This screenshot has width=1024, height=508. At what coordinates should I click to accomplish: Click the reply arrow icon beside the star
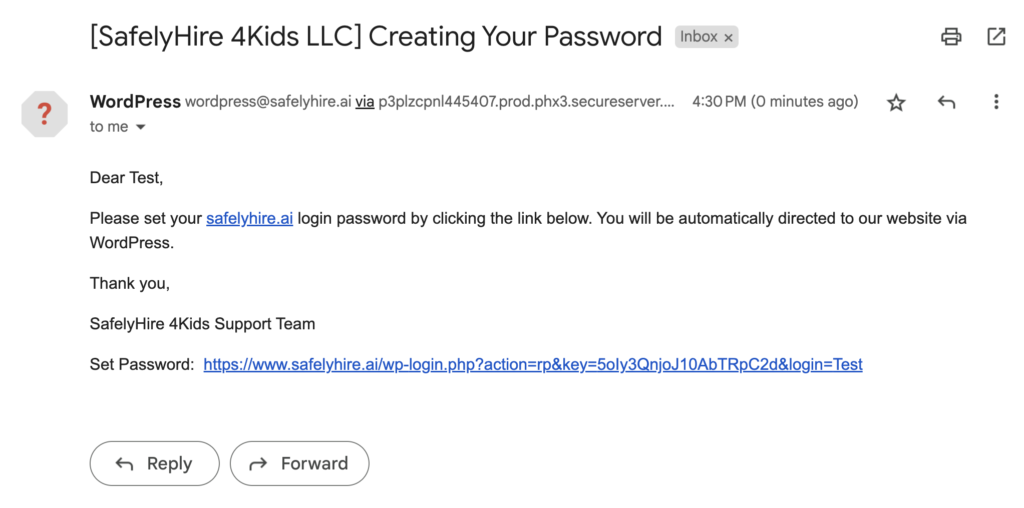pyautogui.click(x=946, y=102)
